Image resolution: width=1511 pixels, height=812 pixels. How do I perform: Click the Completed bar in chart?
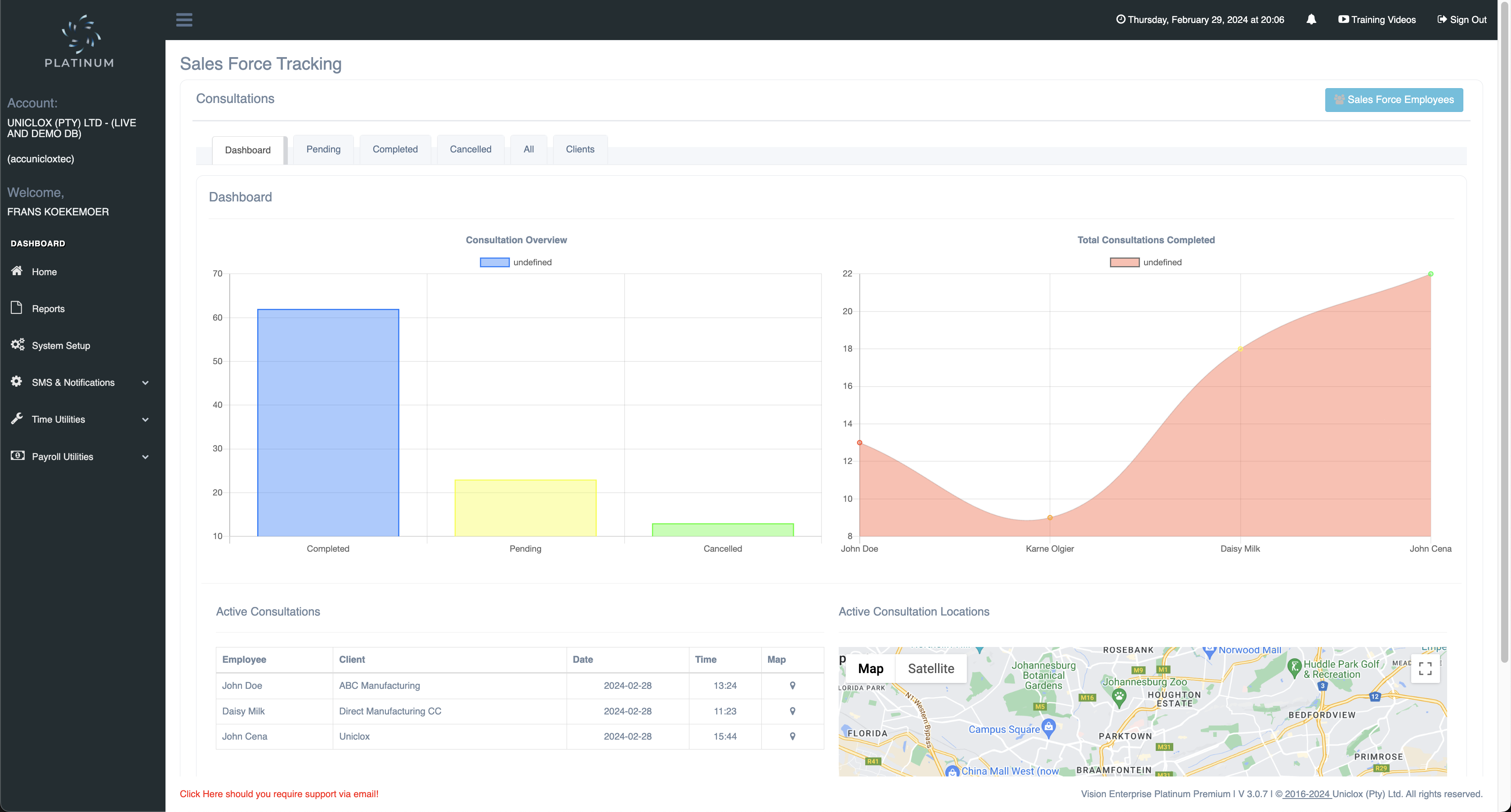(328, 422)
